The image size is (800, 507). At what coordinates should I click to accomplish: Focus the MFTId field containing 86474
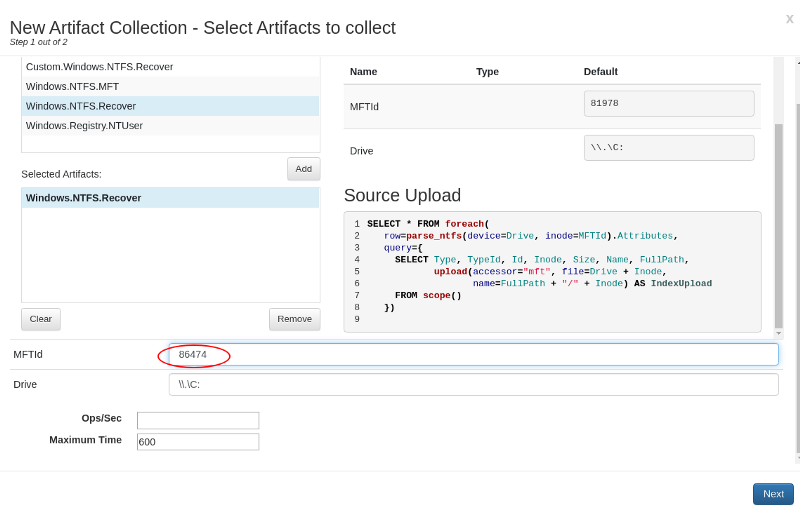[x=473, y=355]
